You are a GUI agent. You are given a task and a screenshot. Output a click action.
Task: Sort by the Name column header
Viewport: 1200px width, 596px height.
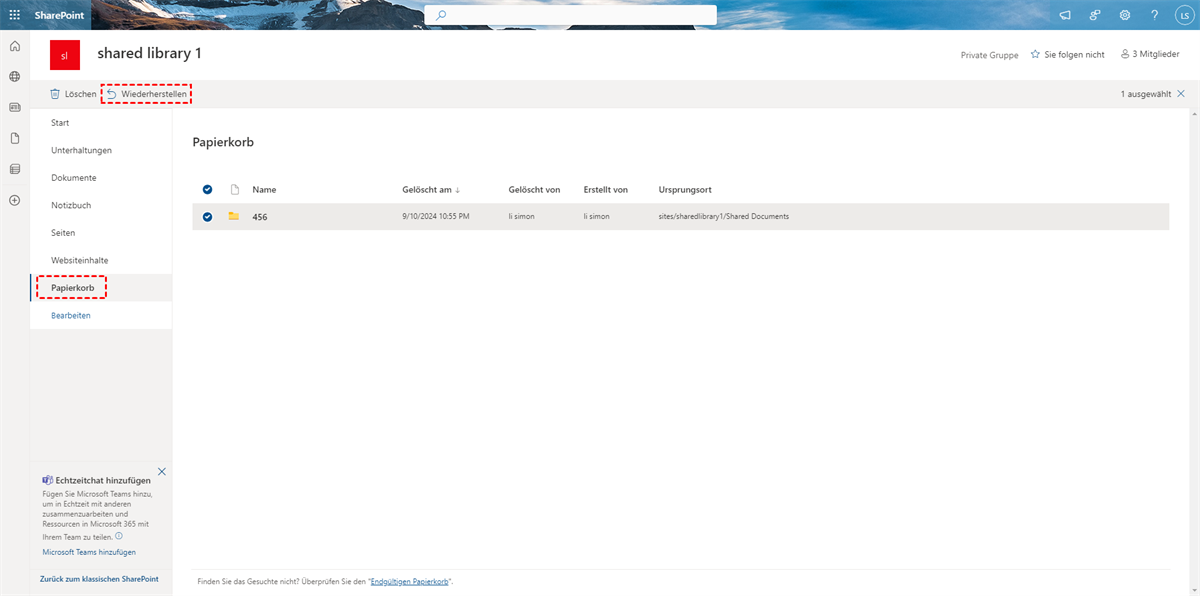tap(264, 189)
